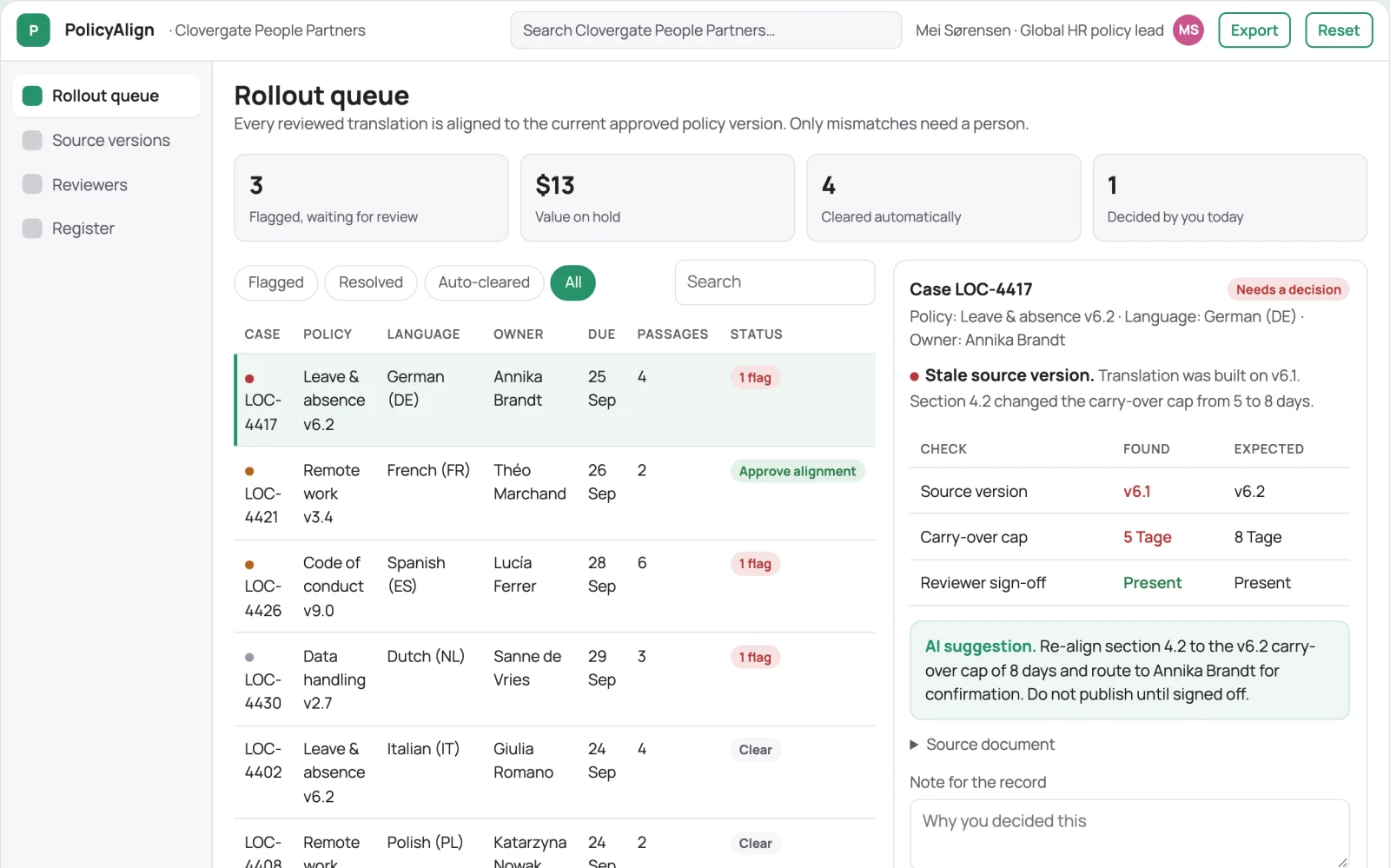Click the MS user avatar
Screen dimensions: 1390x868
[x=1188, y=30]
